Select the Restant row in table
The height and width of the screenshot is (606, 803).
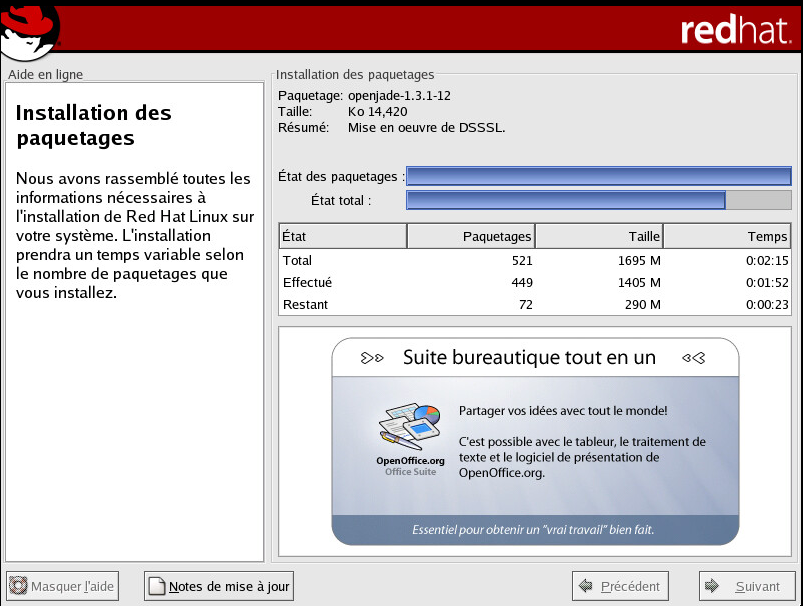[x=534, y=305]
